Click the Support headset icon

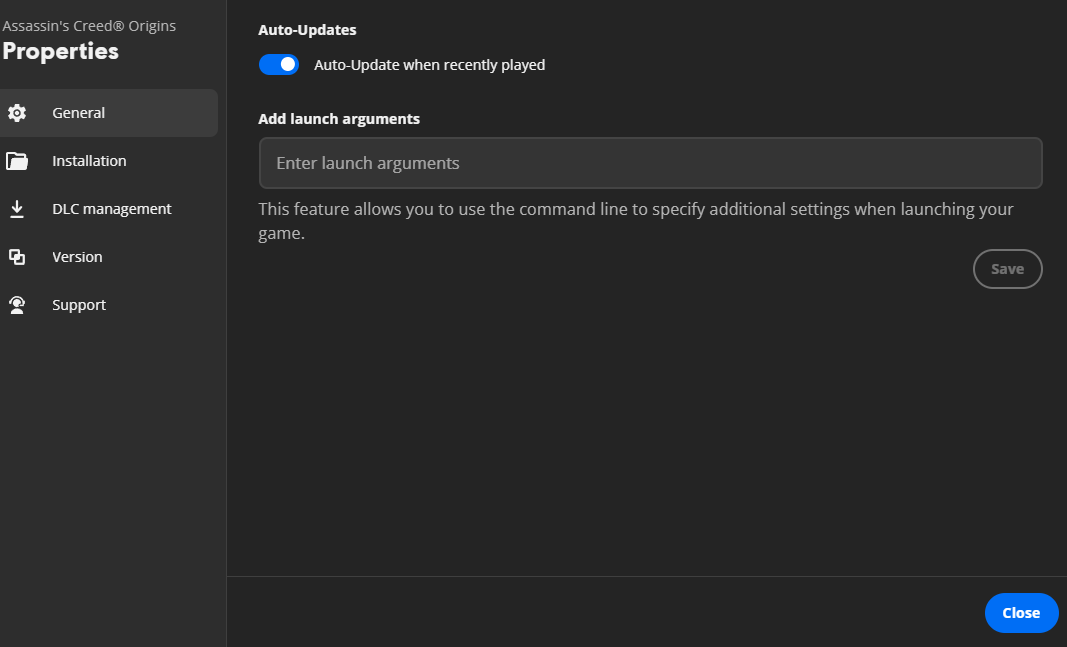[17, 305]
